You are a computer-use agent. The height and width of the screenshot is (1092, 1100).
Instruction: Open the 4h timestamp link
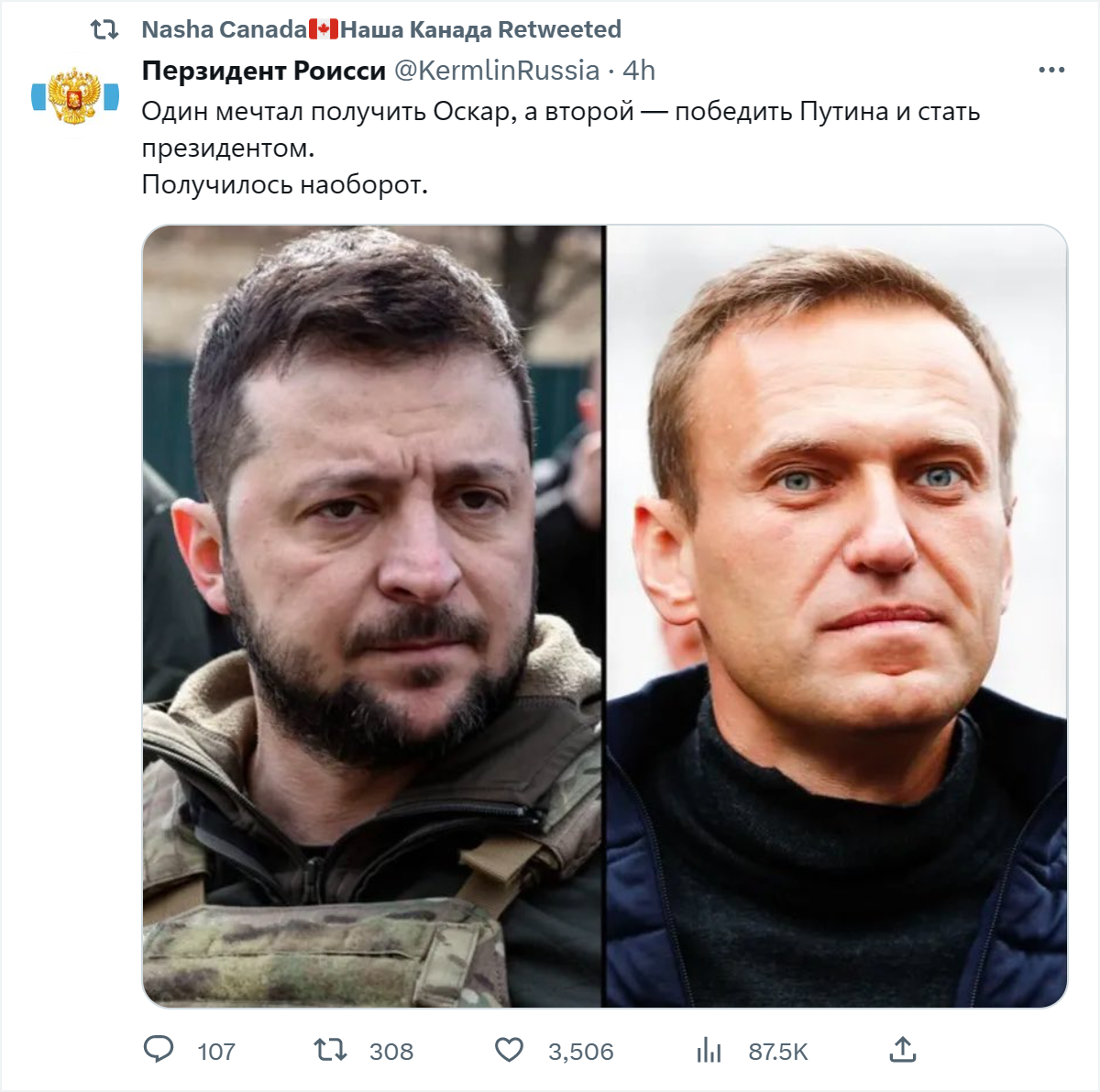[639, 71]
